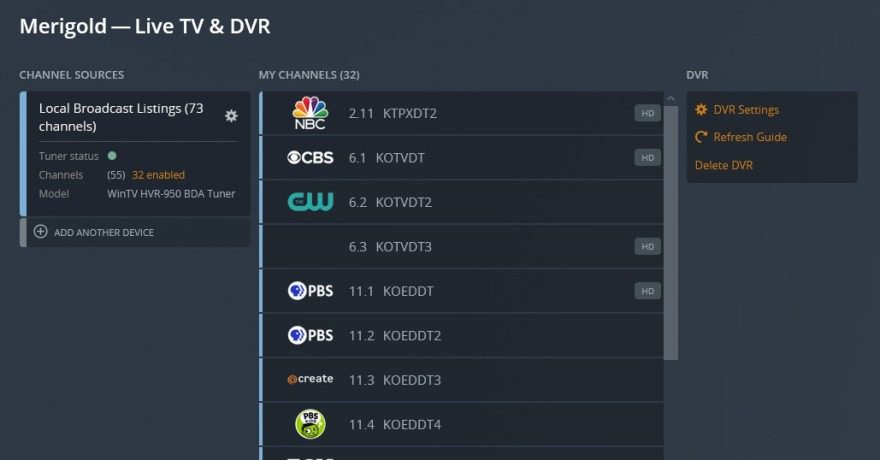Click the channel list scrollbar
The height and width of the screenshot is (460, 880).
[671, 230]
